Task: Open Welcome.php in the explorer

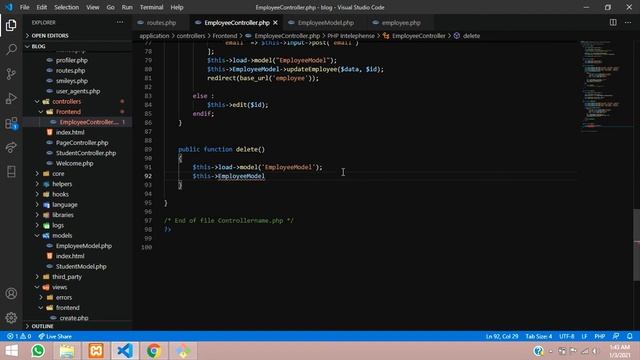Action: pyautogui.click(x=75, y=163)
